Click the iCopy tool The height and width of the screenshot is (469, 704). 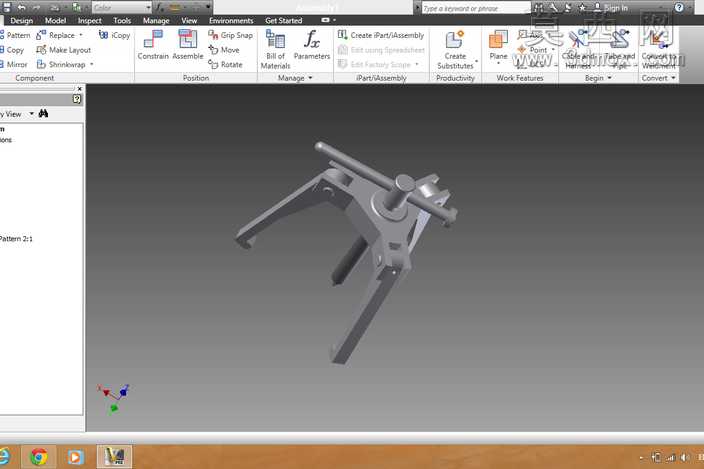pyautogui.click(x=114, y=35)
